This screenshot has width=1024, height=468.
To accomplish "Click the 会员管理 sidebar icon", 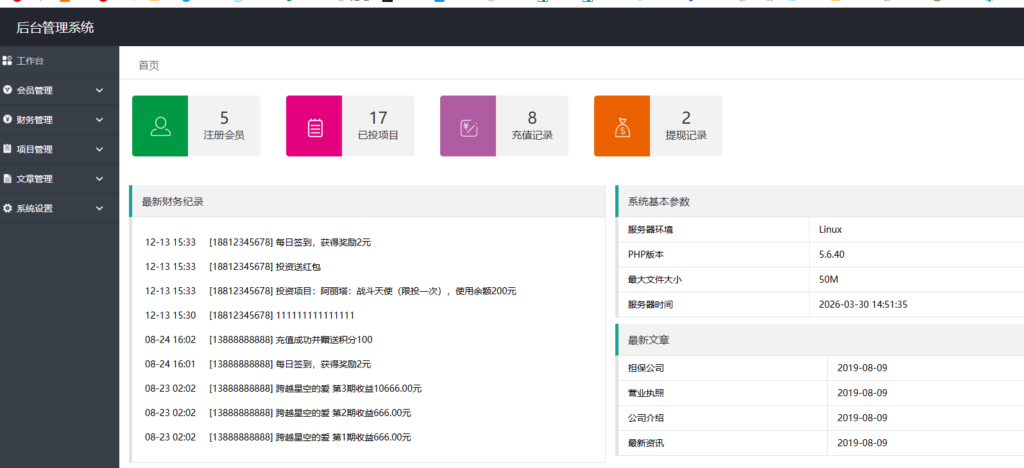I will [7, 90].
